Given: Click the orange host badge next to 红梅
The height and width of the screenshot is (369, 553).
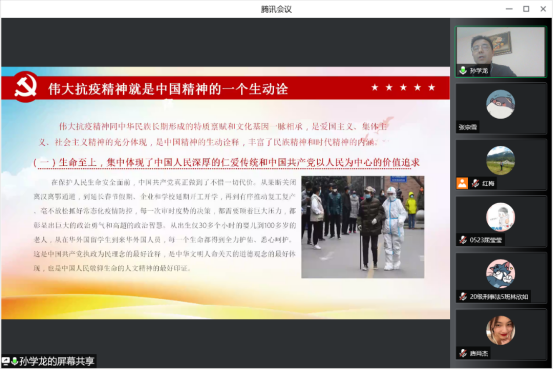Looking at the screenshot, I should (x=462, y=183).
